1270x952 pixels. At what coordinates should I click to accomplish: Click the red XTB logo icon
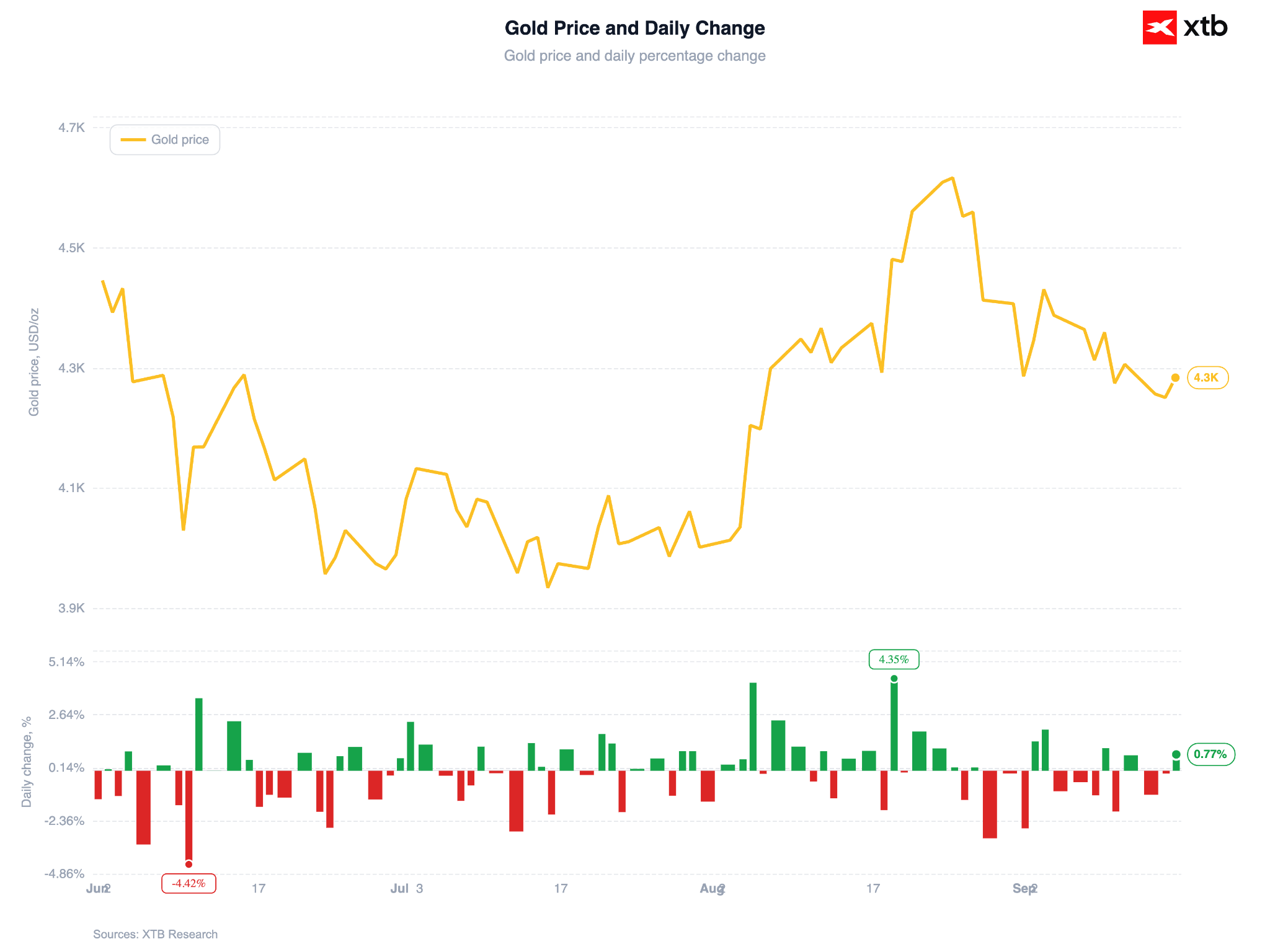[x=1159, y=27]
